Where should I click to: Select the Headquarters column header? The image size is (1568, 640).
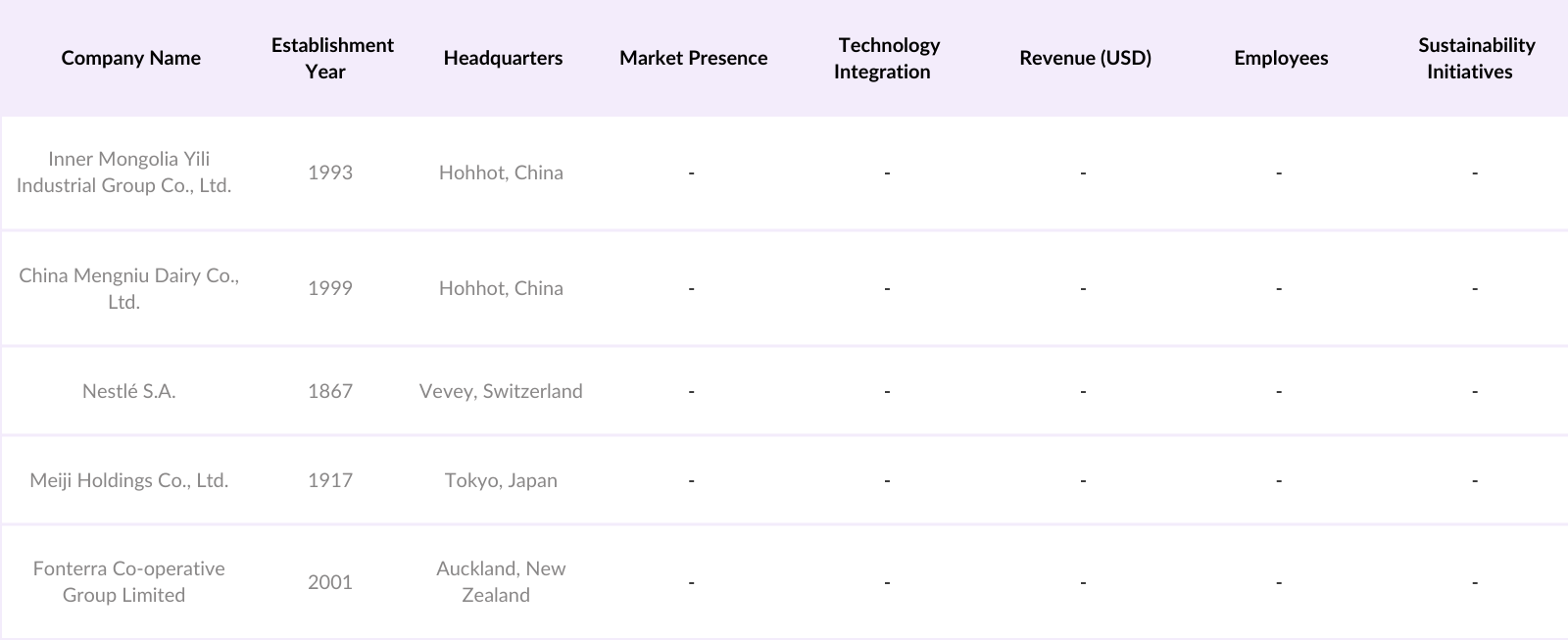[503, 58]
